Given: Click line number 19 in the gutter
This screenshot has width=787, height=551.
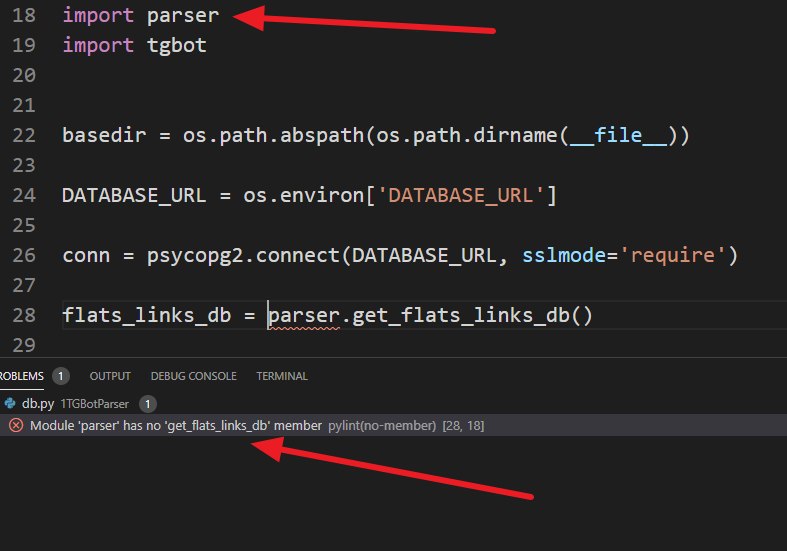Looking at the screenshot, I should [24, 45].
